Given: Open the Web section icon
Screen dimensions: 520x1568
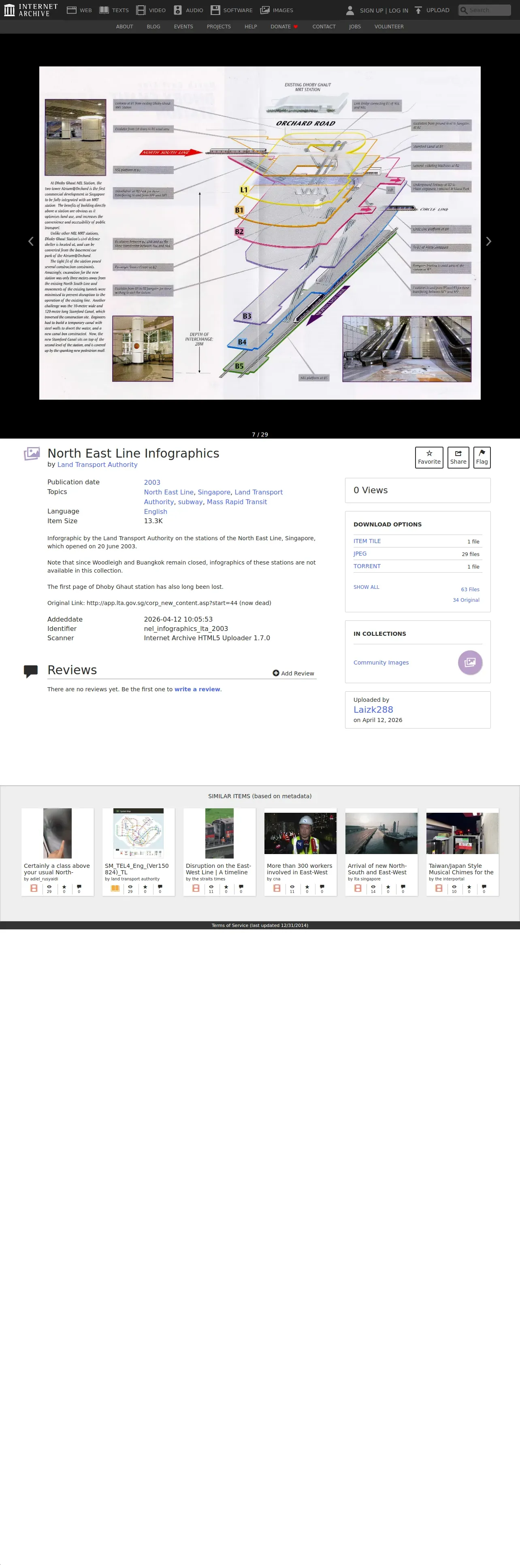Looking at the screenshot, I should point(71,11).
